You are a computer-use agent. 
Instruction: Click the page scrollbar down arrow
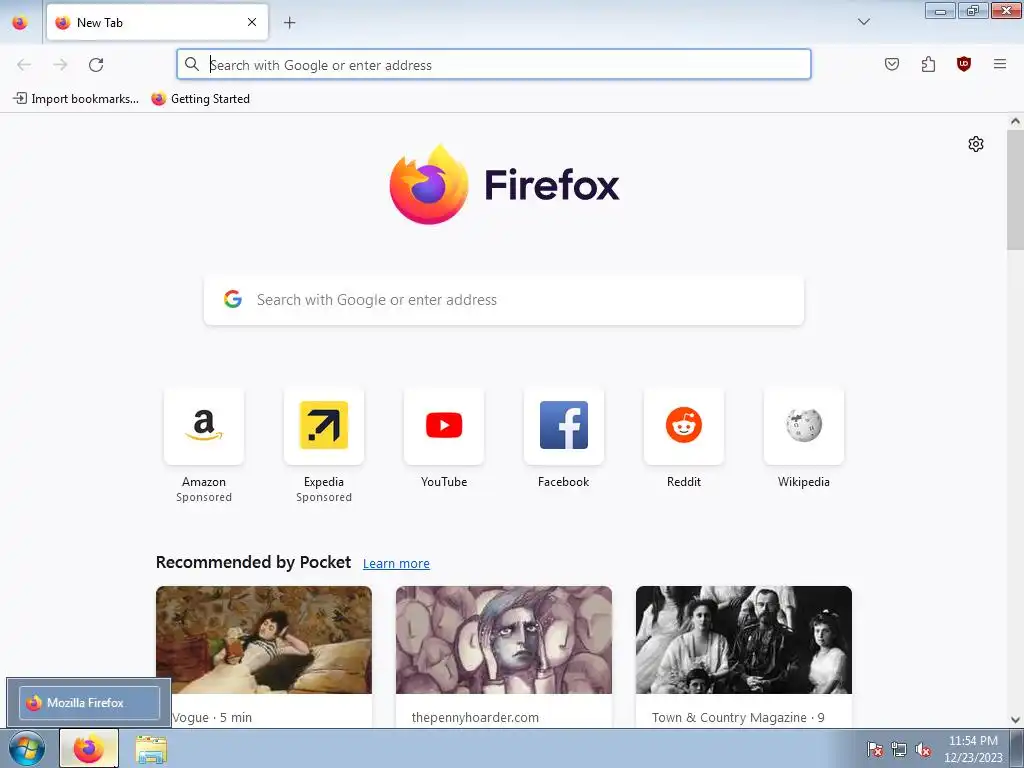(1015, 720)
